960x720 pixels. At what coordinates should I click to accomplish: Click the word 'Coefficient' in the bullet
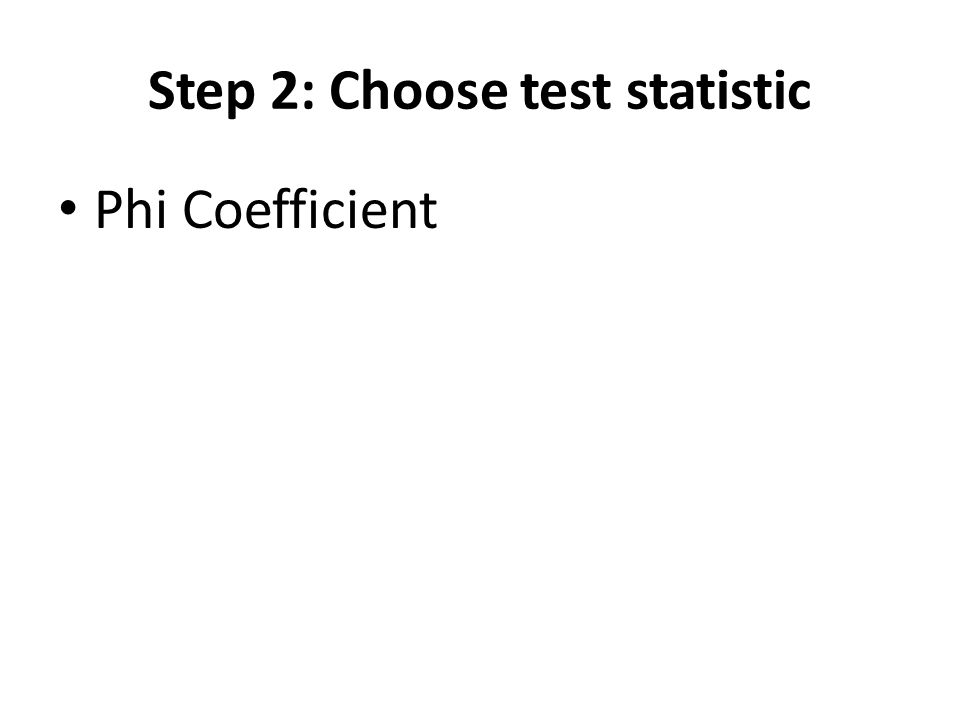[x=310, y=209]
